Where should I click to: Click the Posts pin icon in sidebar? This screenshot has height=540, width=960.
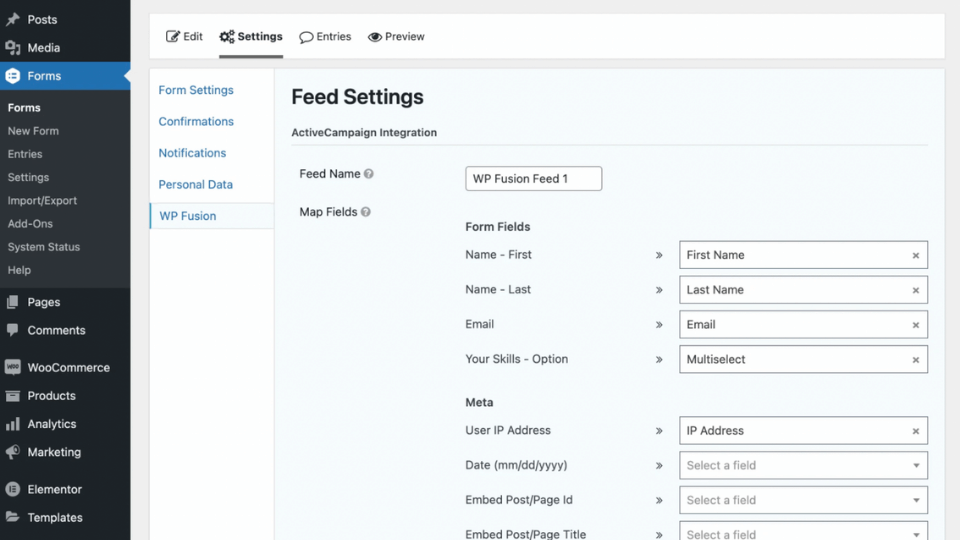12,20
